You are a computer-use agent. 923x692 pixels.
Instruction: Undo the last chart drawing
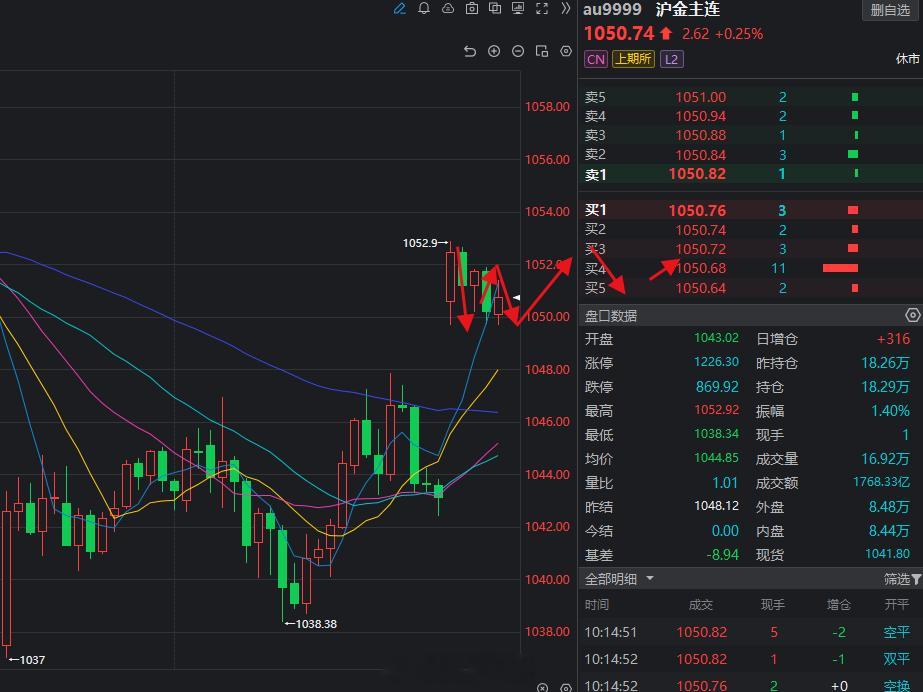[471, 51]
